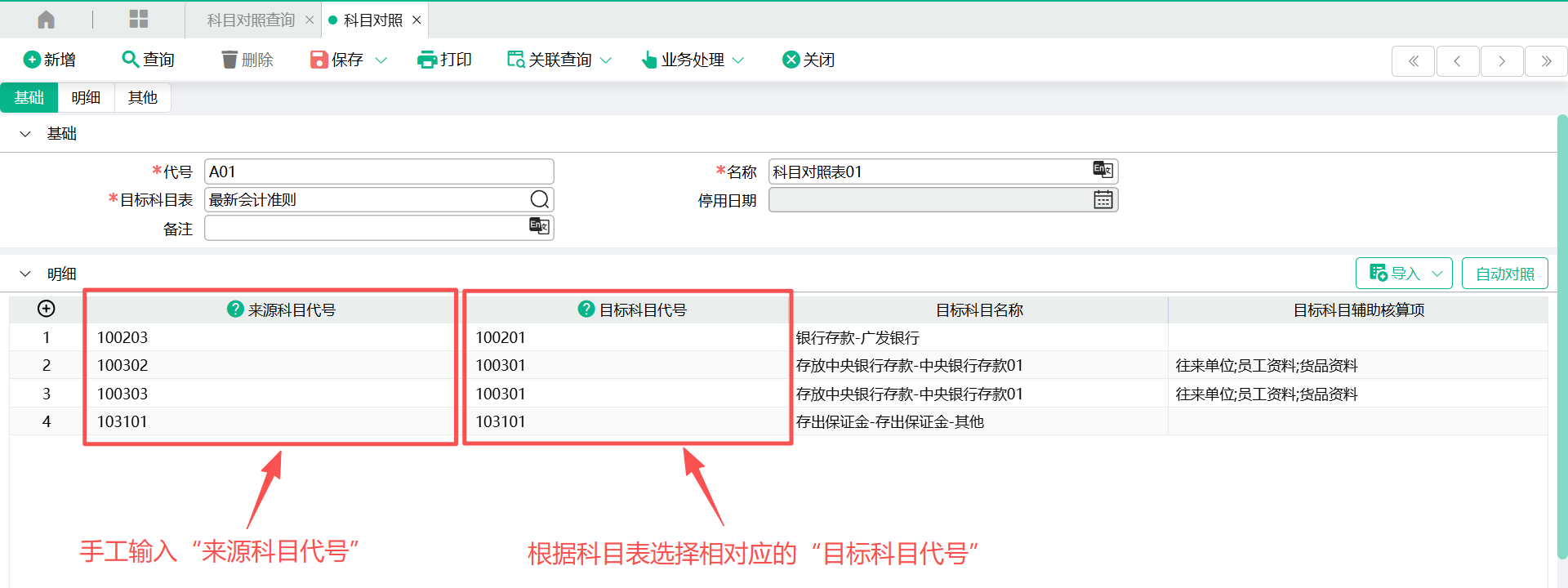The width and height of the screenshot is (1568, 588).
Task: Click the 查询 search toolbar button
Action: tap(148, 60)
